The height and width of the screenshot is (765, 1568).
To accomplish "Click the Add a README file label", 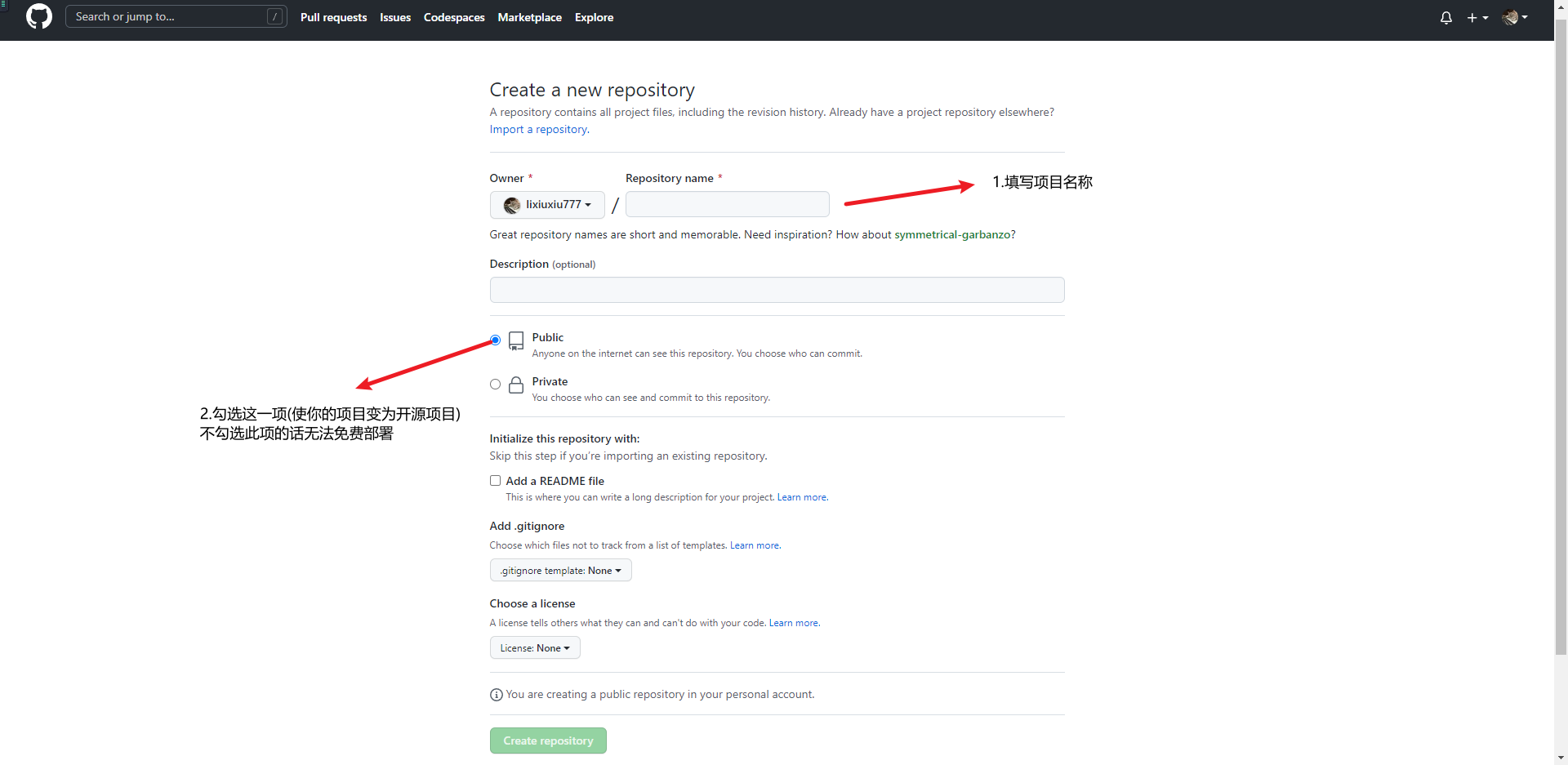I will [x=555, y=481].
